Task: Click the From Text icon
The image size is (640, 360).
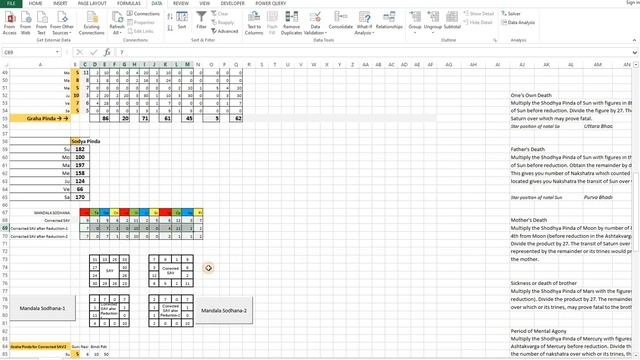Action: pyautogui.click(x=42, y=23)
